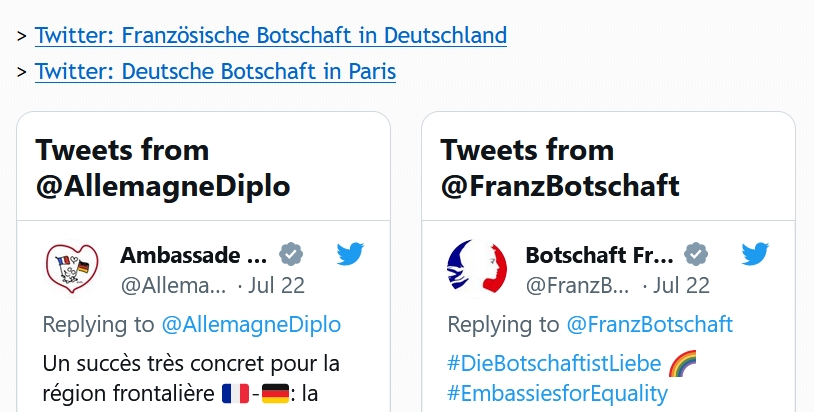
Task: Open Twitter: Deutsche Botschaft in Paris link
Action: pos(215,71)
